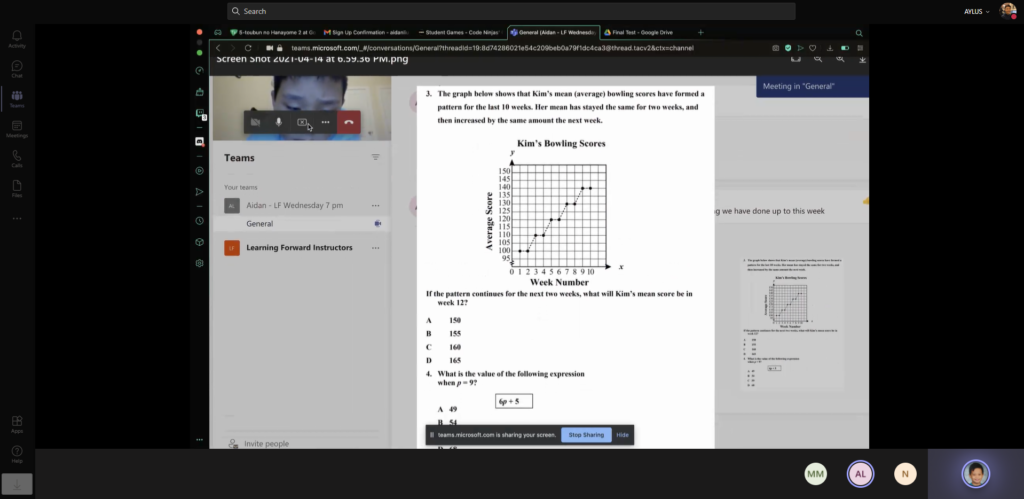Open Files in the Teams left rail

click(x=17, y=189)
